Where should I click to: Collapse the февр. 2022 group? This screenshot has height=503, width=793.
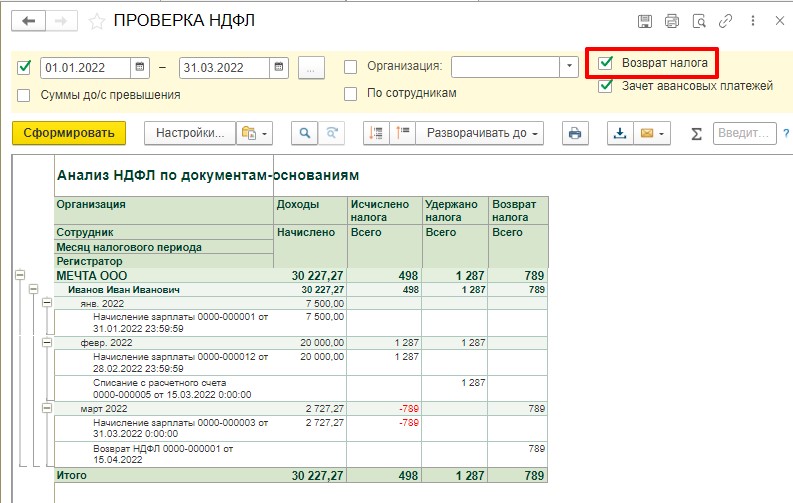point(47,342)
